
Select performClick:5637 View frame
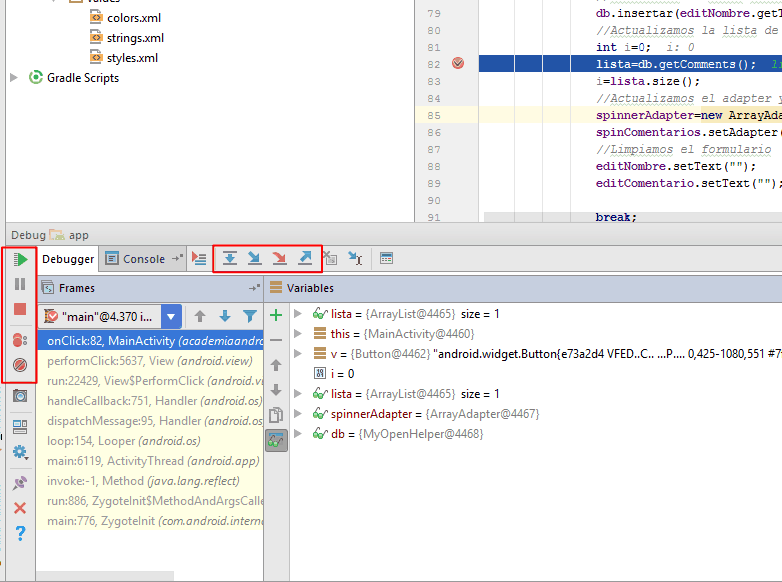pos(151,361)
